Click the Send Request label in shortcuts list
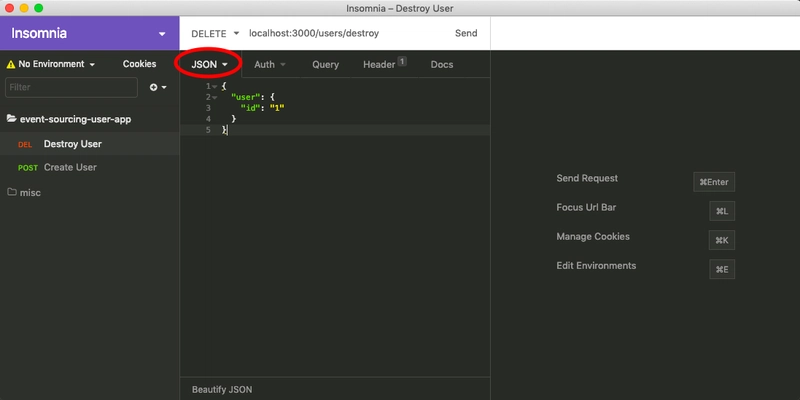800x400 pixels. coord(587,178)
